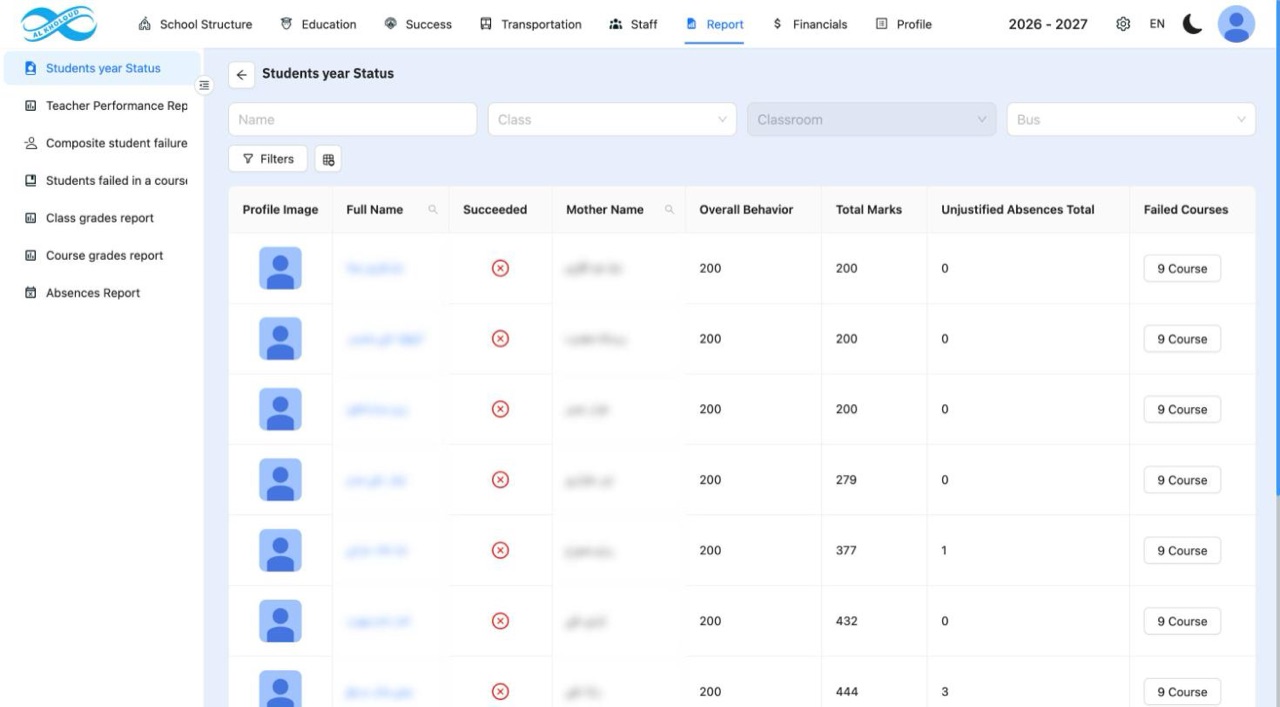The width and height of the screenshot is (1280, 707).
Task: Click the search icon in Full Name header
Action: point(433,210)
